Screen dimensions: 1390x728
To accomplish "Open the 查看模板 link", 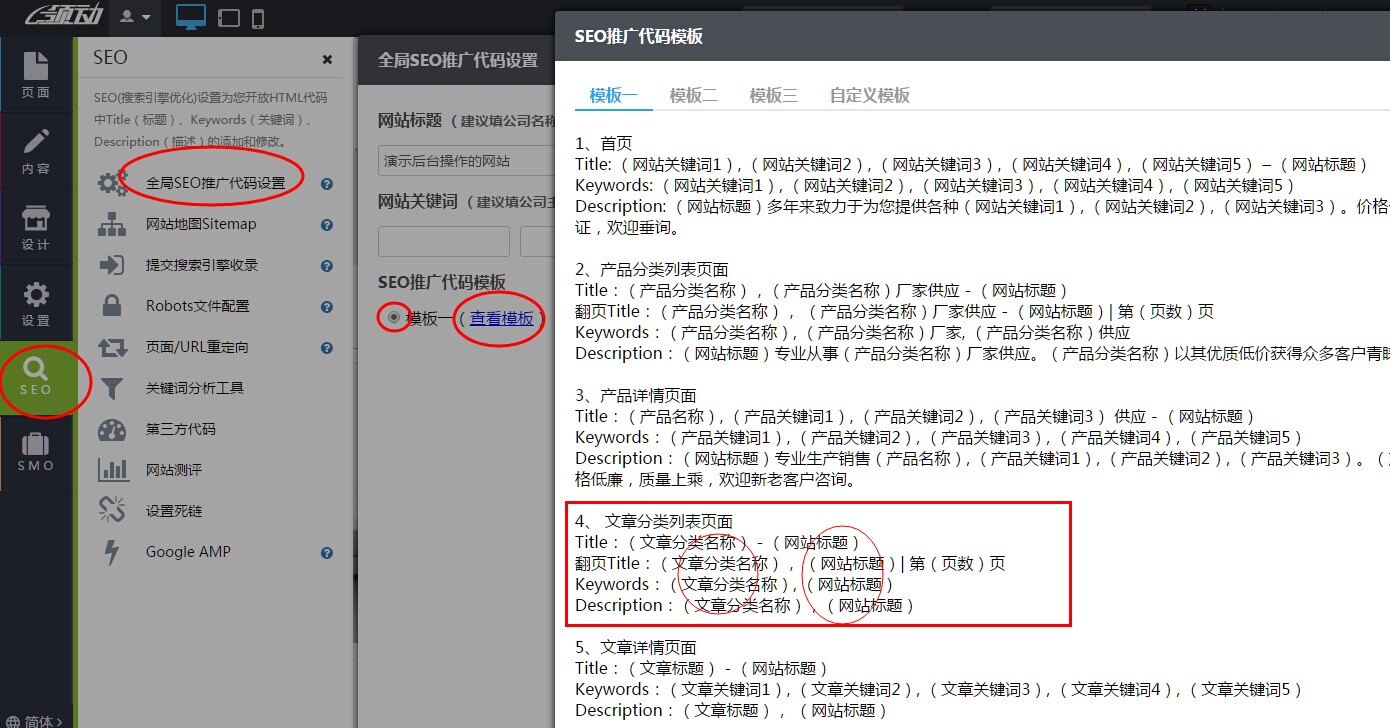I will coord(500,319).
